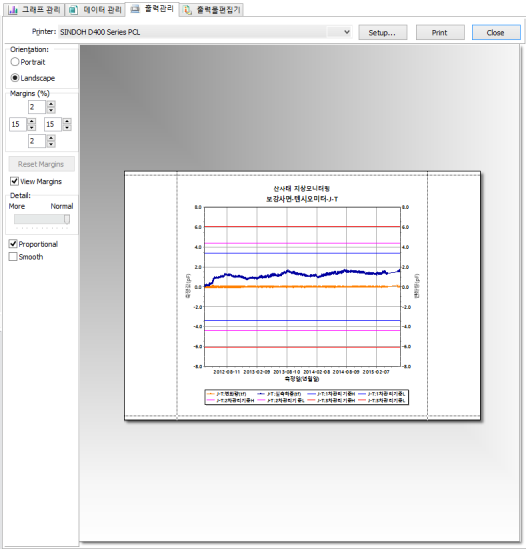This screenshot has height=549, width=526.
Task: Toggle the View Margins checkbox
Action: [36, 181]
